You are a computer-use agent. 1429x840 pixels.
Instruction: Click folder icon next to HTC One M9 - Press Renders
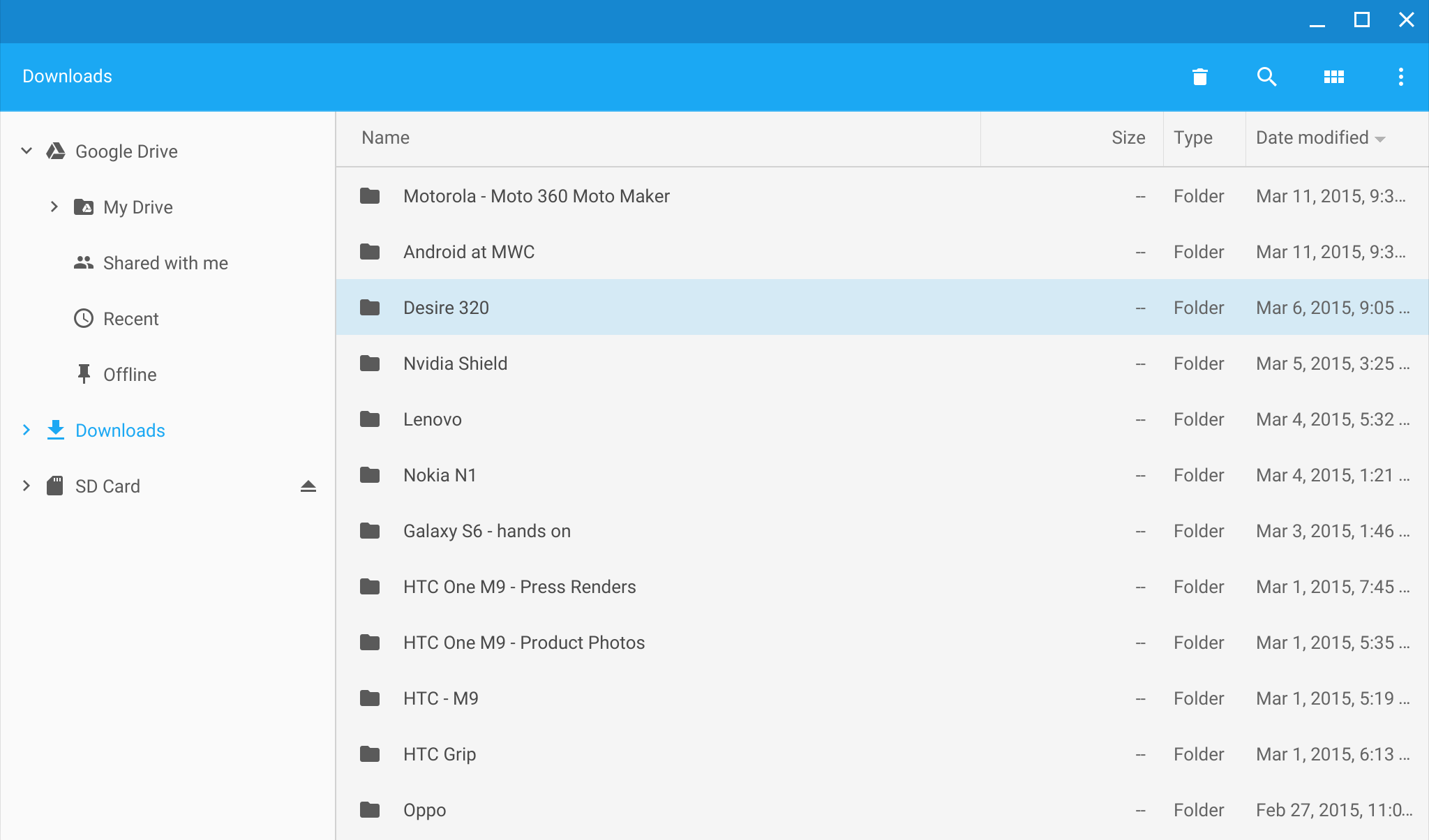[x=370, y=587]
